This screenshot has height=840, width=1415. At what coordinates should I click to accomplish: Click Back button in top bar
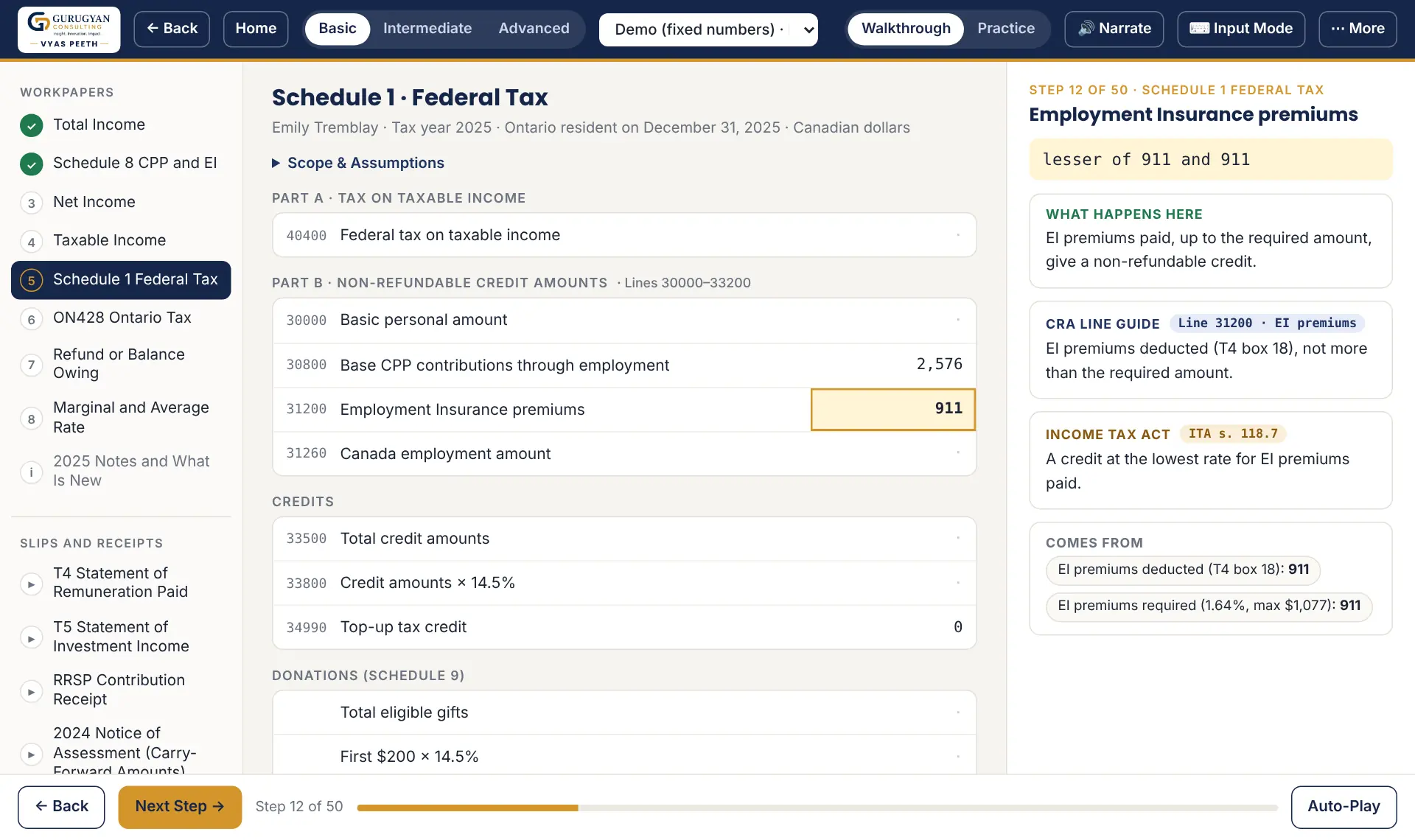click(172, 29)
